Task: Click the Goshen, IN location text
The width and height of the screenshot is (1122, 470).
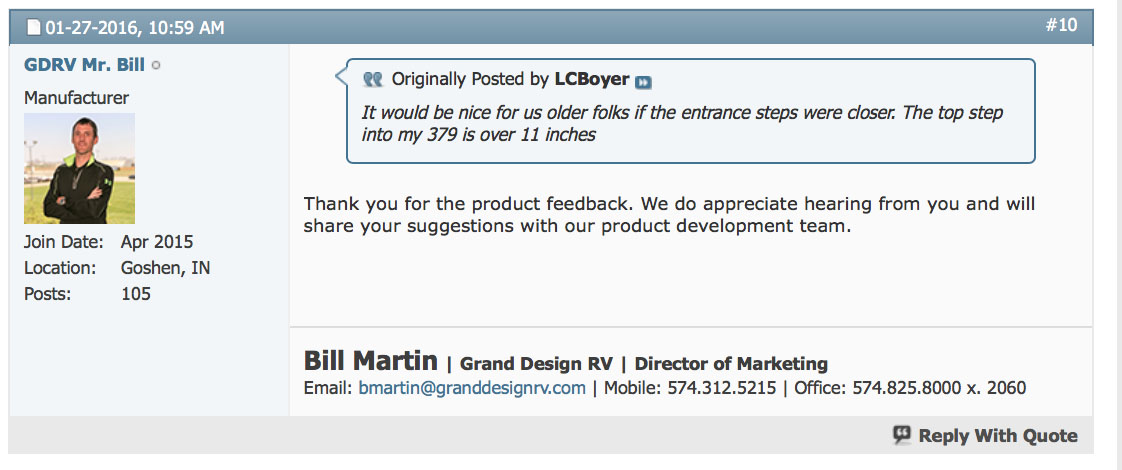Action: click(165, 268)
